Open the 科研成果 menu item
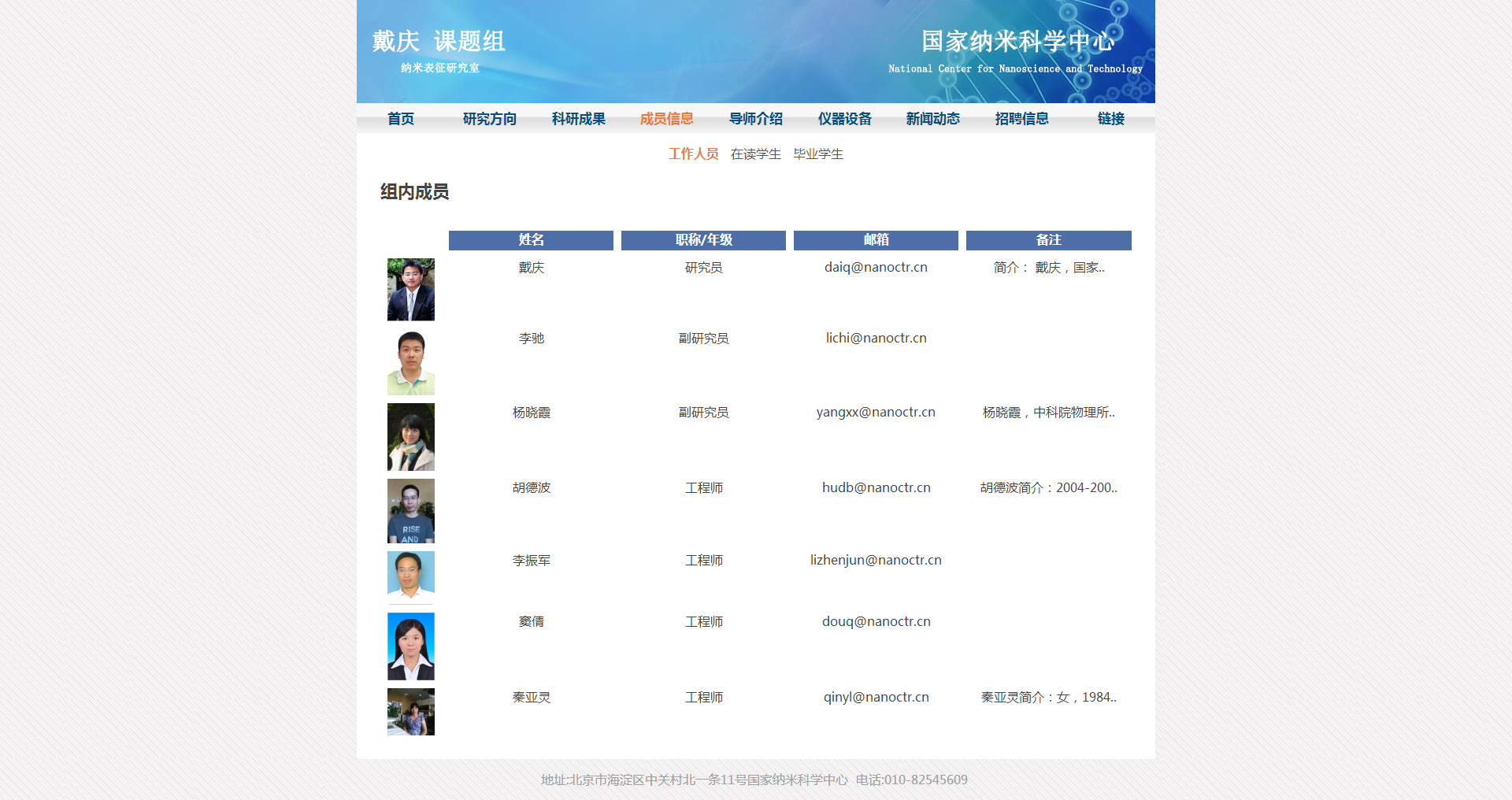Screen dimensions: 1512x800 tap(579, 119)
